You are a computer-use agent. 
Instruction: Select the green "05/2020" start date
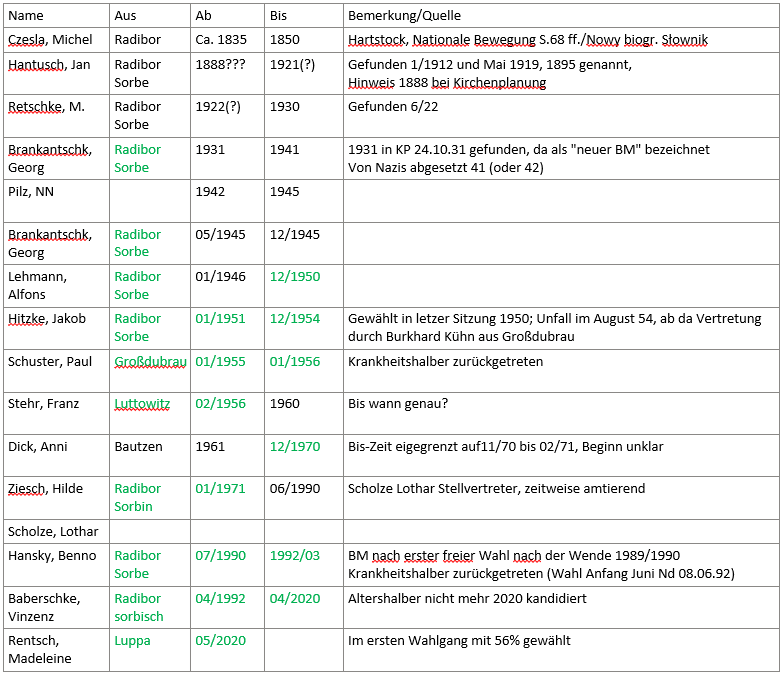tap(220, 641)
